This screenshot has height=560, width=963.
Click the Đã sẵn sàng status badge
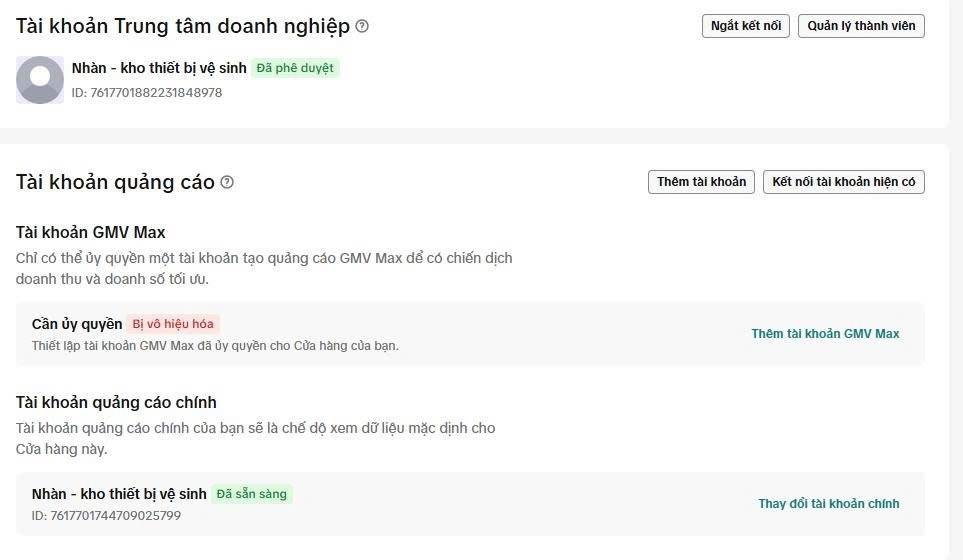[x=251, y=494]
